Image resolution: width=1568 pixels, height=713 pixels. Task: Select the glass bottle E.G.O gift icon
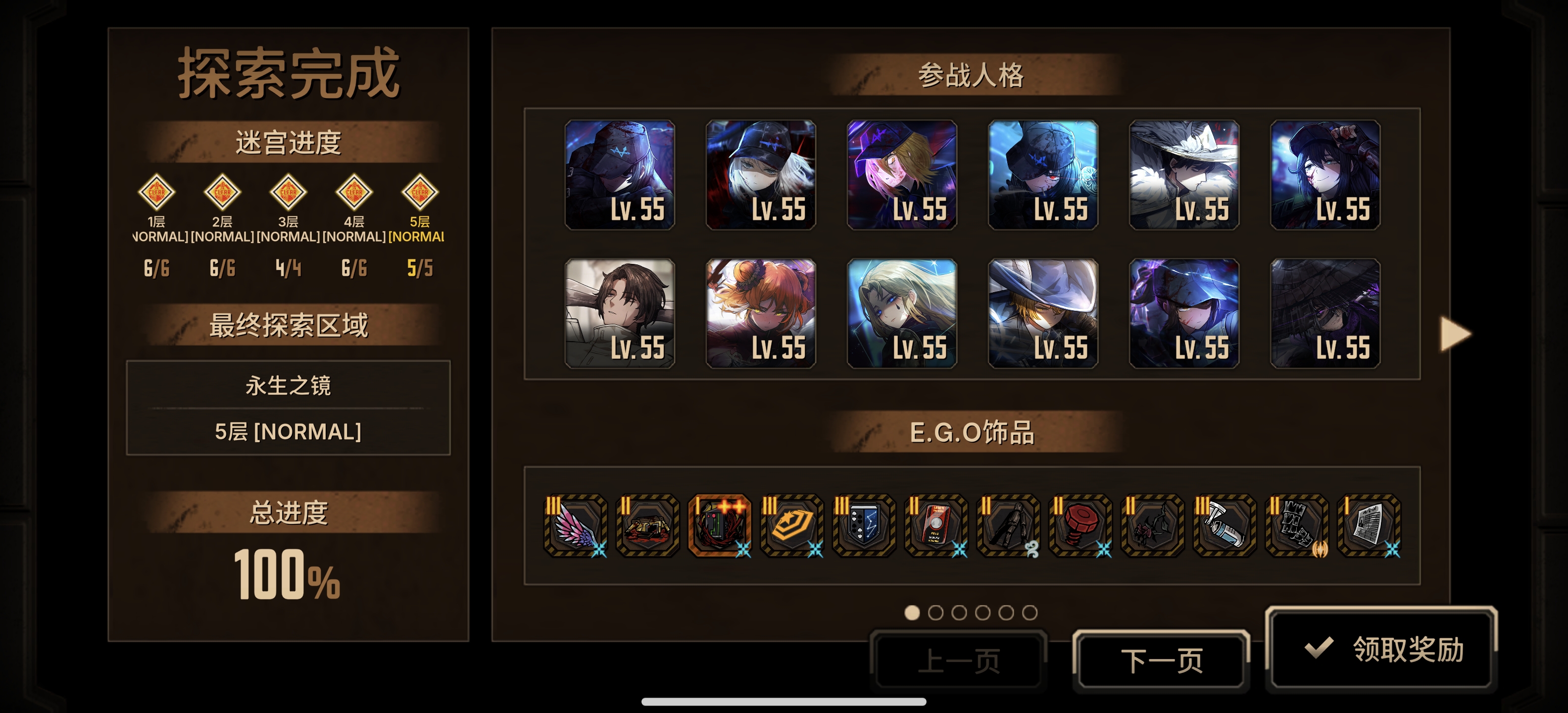tap(1225, 525)
